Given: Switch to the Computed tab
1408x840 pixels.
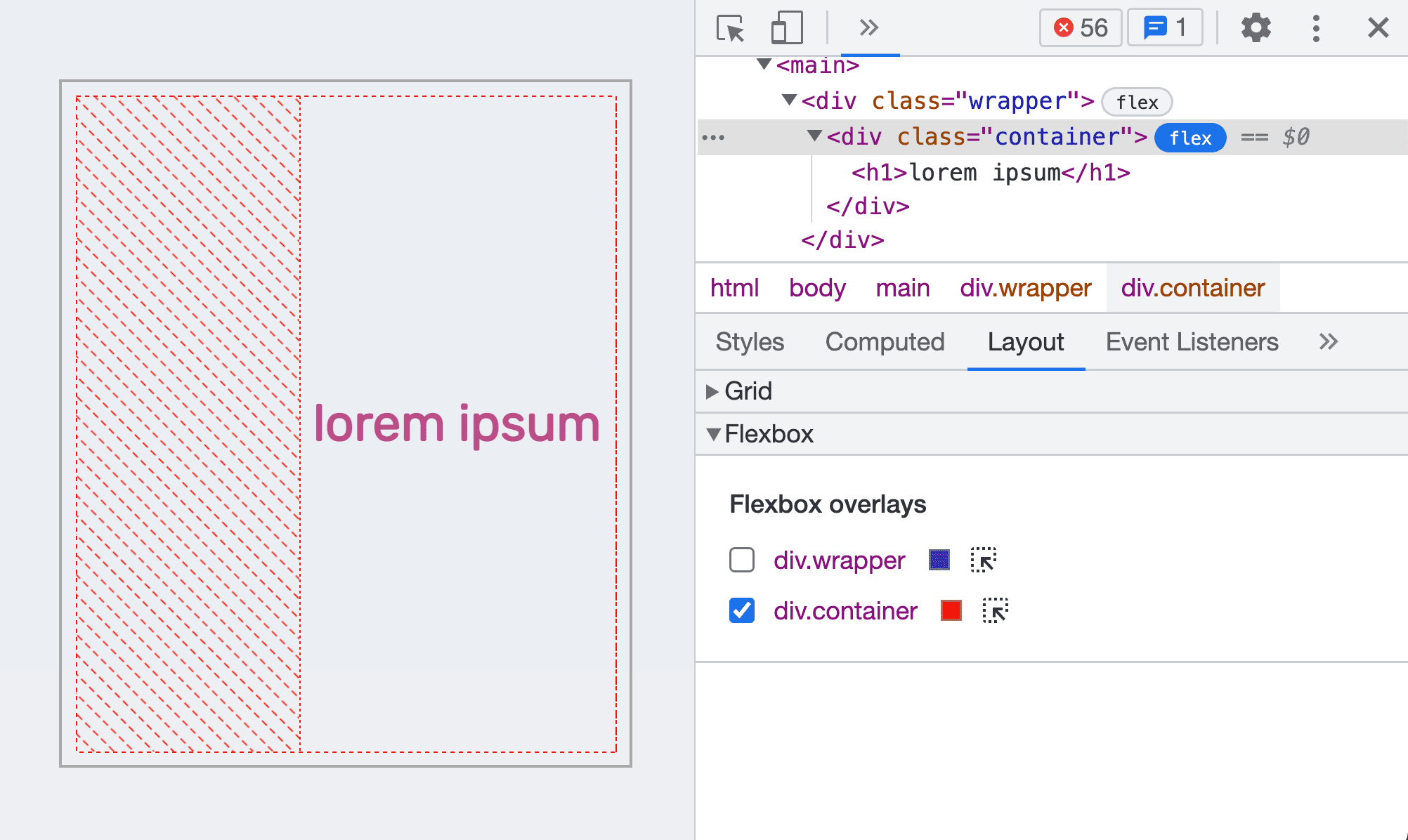Looking at the screenshot, I should (x=885, y=341).
